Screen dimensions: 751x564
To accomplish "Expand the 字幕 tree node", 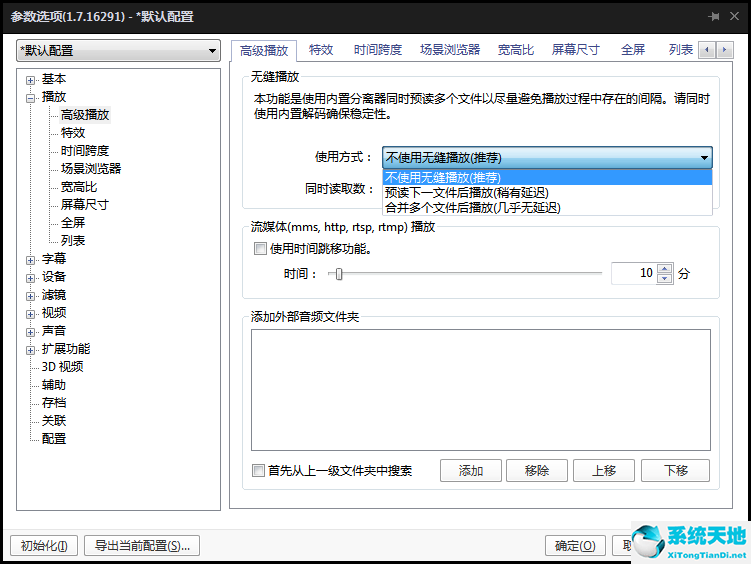I will [31, 259].
